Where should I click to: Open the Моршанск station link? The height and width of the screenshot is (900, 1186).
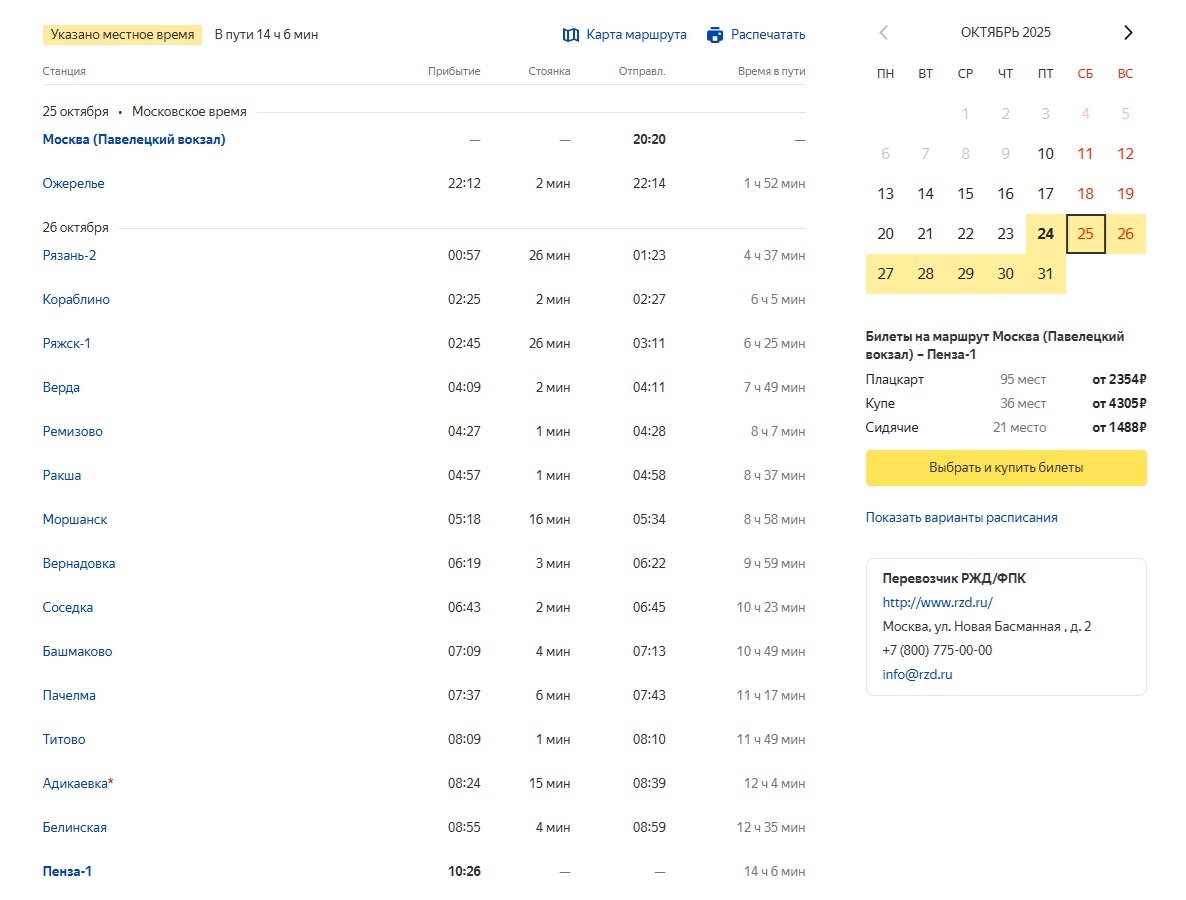75,519
